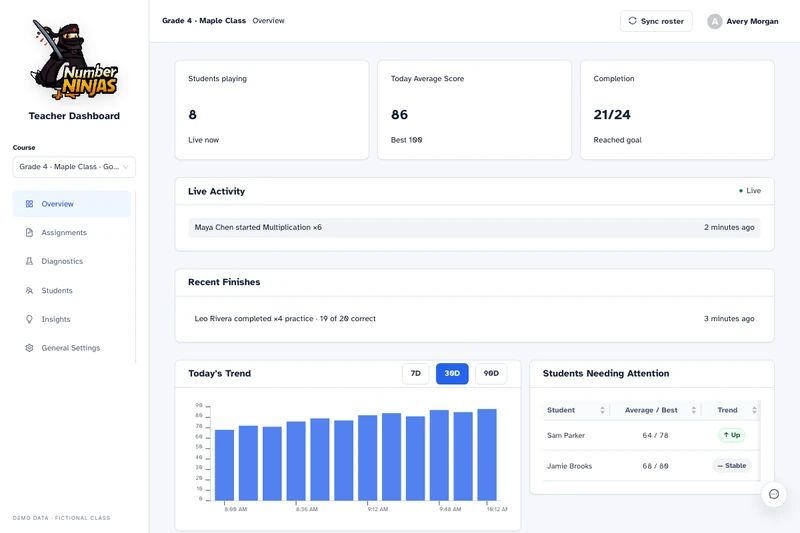Open the Overview menu item
Image resolution: width=800 pixels, height=533 pixels.
71,204
